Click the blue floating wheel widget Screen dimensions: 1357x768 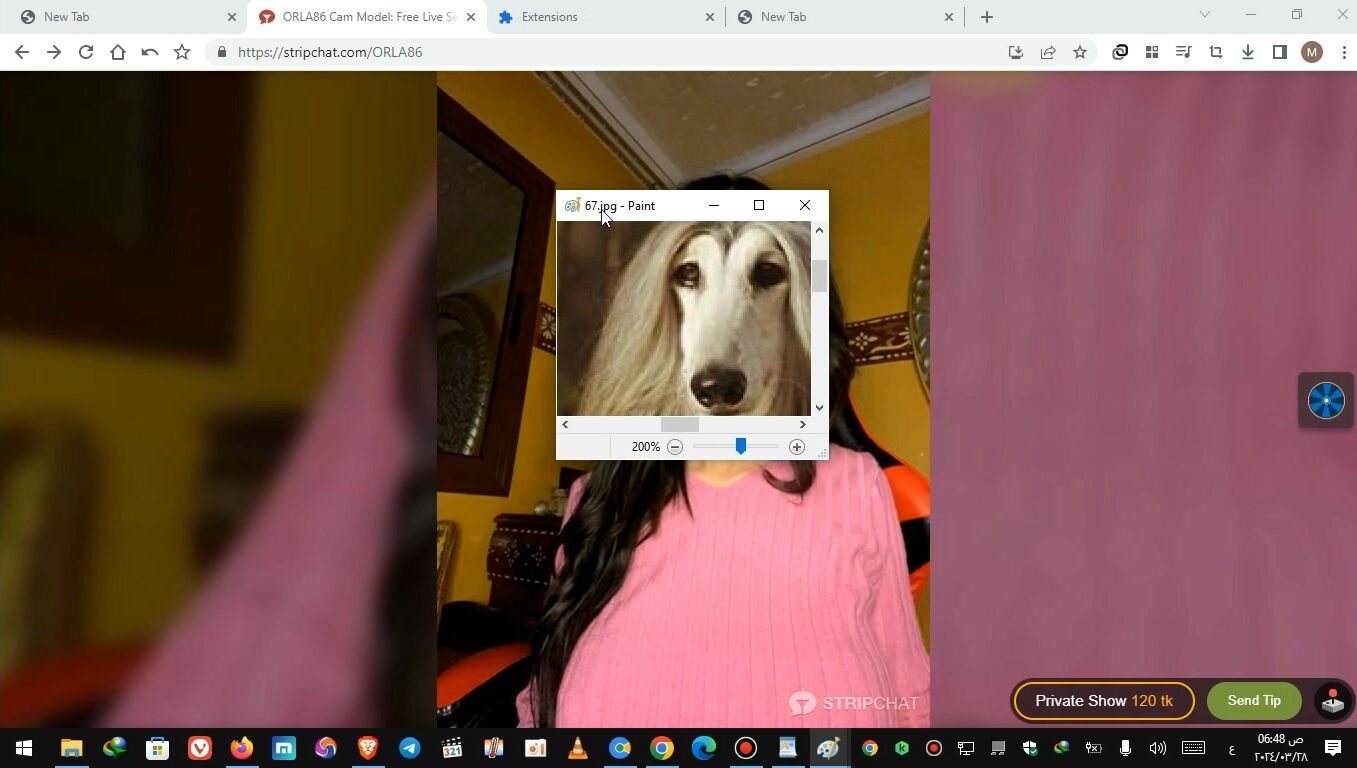pos(1326,401)
